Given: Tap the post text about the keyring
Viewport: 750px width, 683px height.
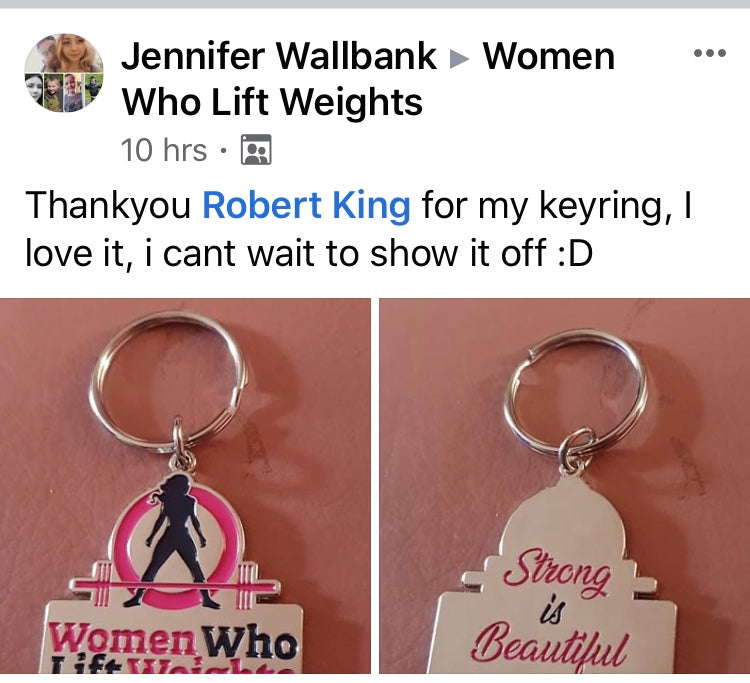Looking at the screenshot, I should pyautogui.click(x=359, y=229).
